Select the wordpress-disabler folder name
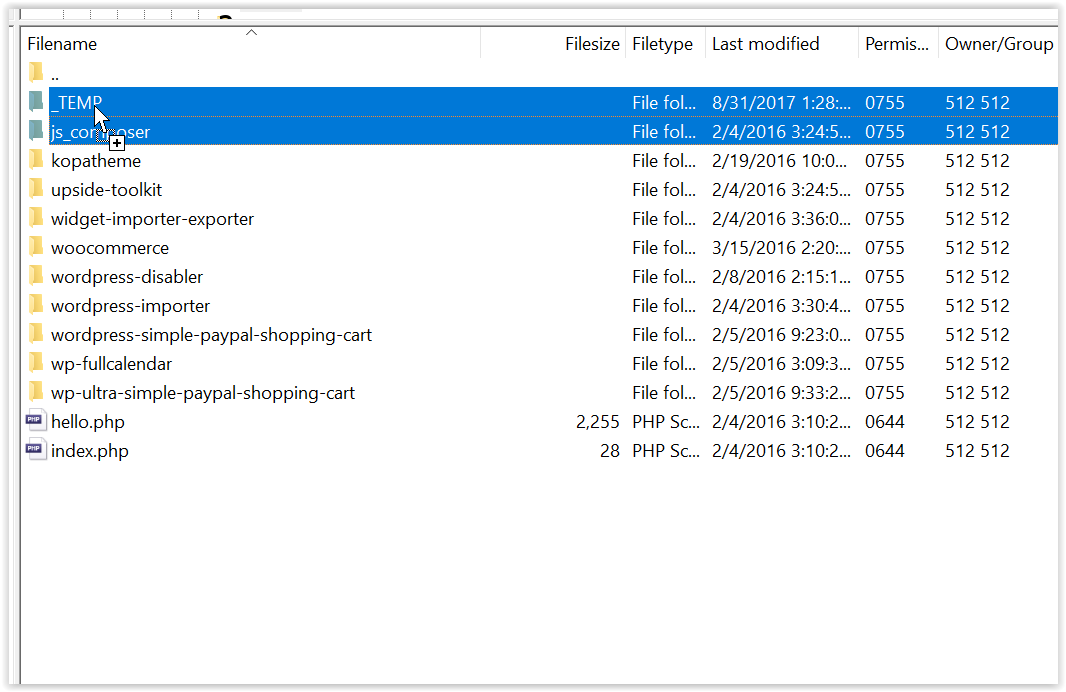The image size is (1066, 692). (x=126, y=277)
